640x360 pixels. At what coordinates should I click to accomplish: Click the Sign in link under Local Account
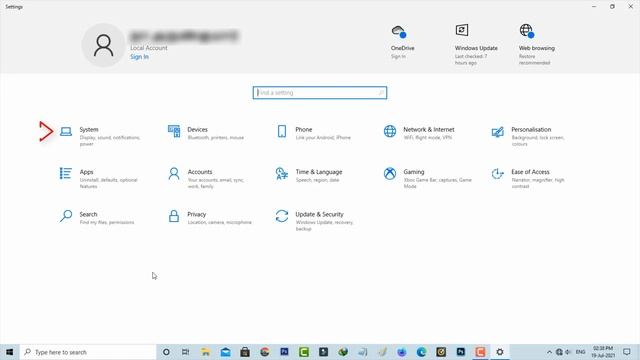140,57
